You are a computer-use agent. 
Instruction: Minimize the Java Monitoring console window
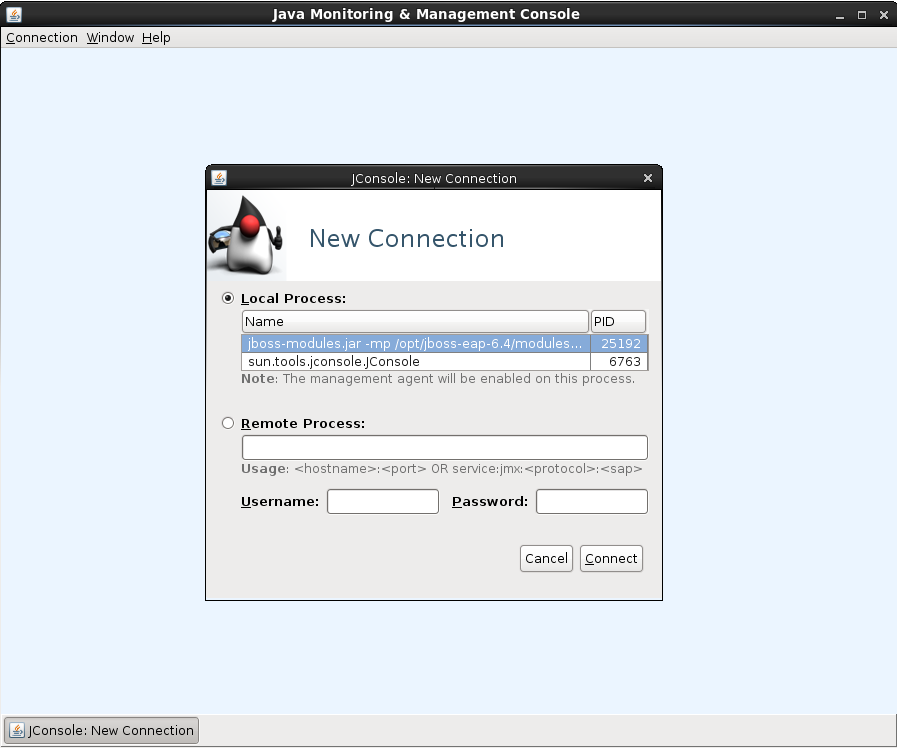click(840, 15)
